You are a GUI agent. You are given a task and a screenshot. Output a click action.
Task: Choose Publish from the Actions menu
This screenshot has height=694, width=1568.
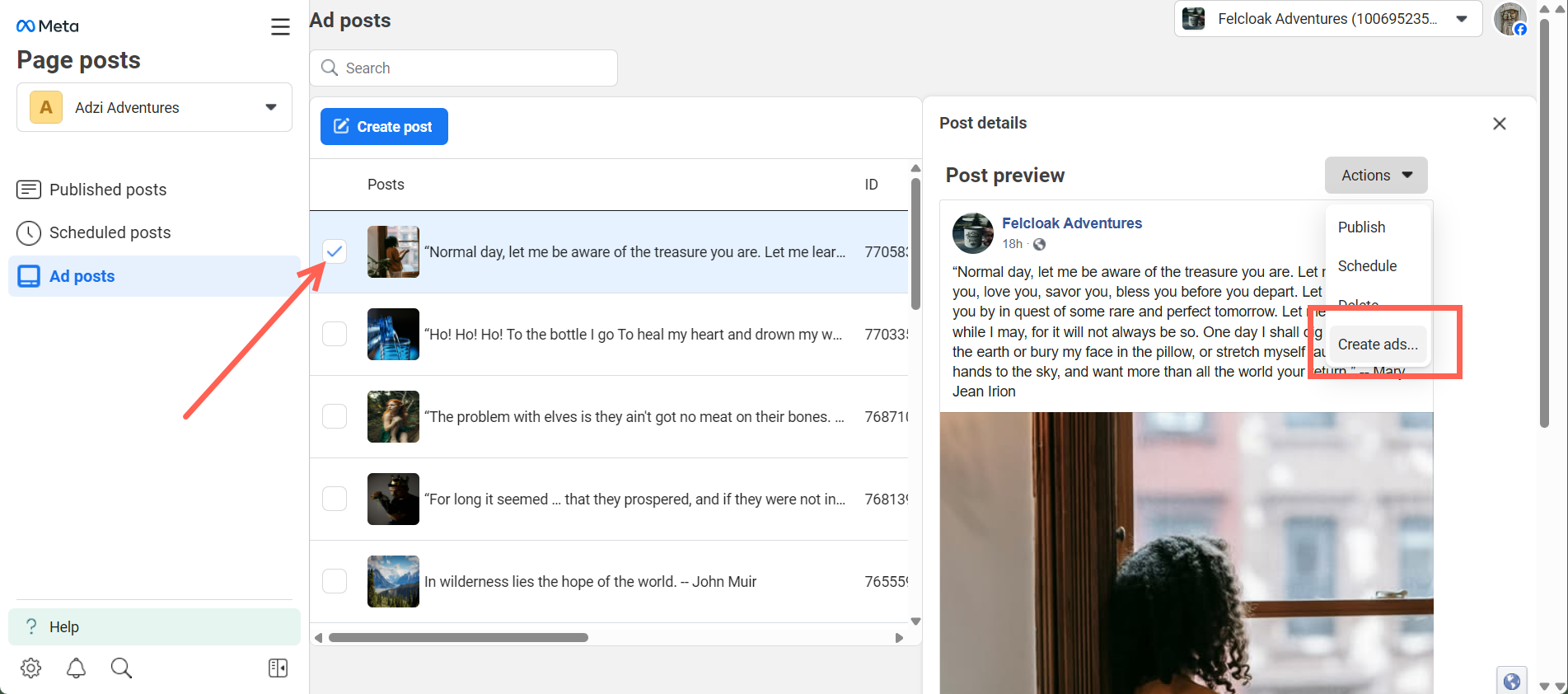[x=1361, y=227]
